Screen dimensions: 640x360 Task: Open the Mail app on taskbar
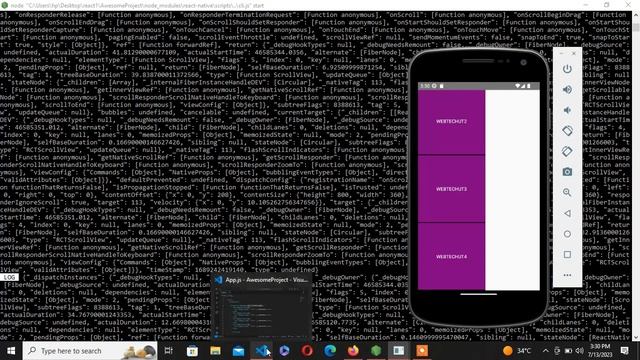pyautogui.click(x=238, y=351)
